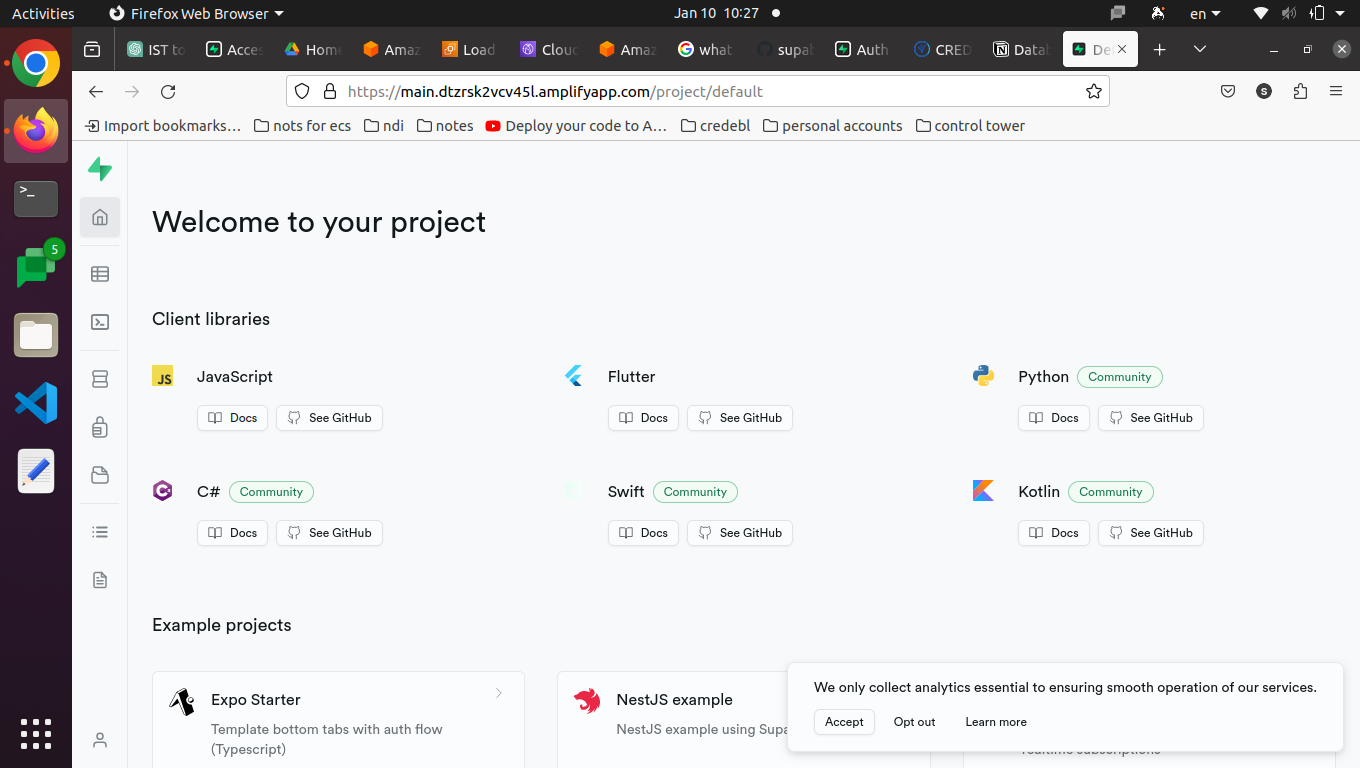Image resolution: width=1360 pixels, height=768 pixels.
Task: Open the nots for ecs bookmark folder
Action: click(x=303, y=125)
